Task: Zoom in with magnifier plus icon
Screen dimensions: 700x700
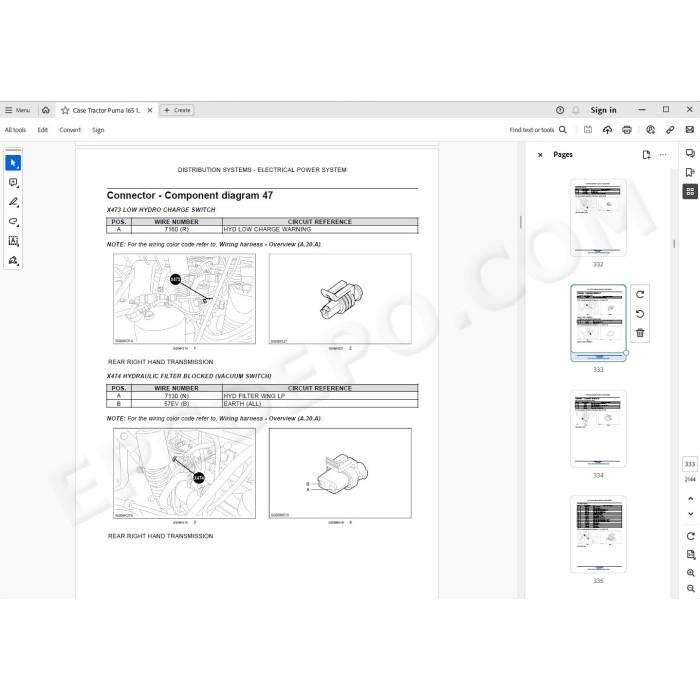Action: (691, 573)
